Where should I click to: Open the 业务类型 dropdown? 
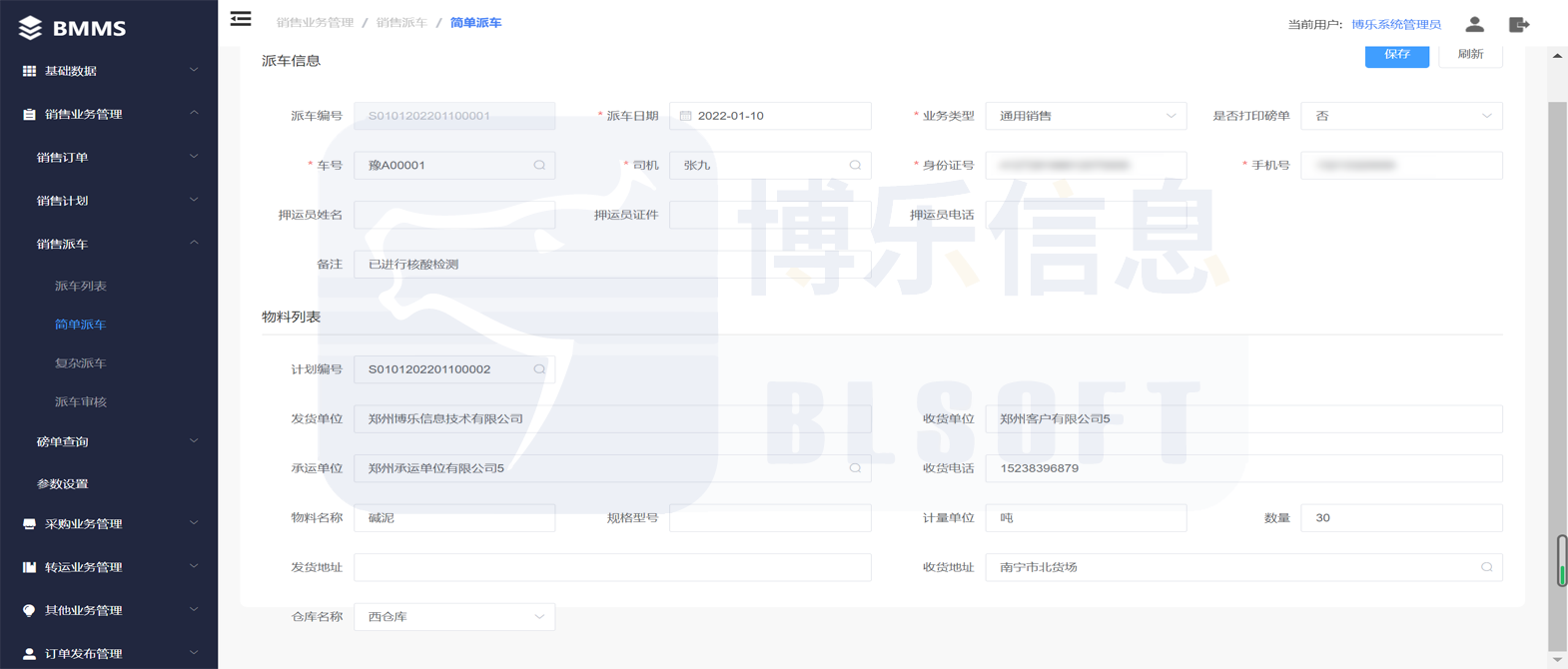(1086, 116)
